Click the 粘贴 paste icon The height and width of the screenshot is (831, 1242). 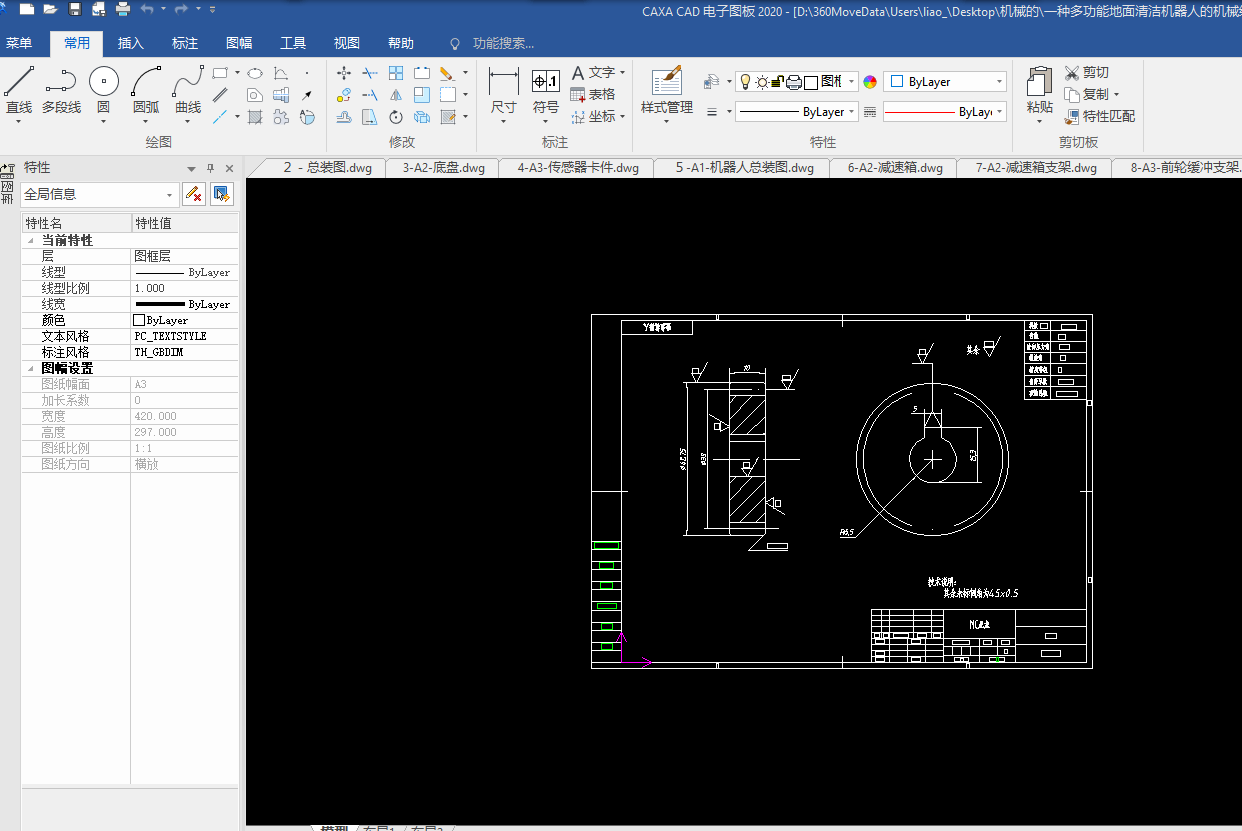coord(1039,82)
